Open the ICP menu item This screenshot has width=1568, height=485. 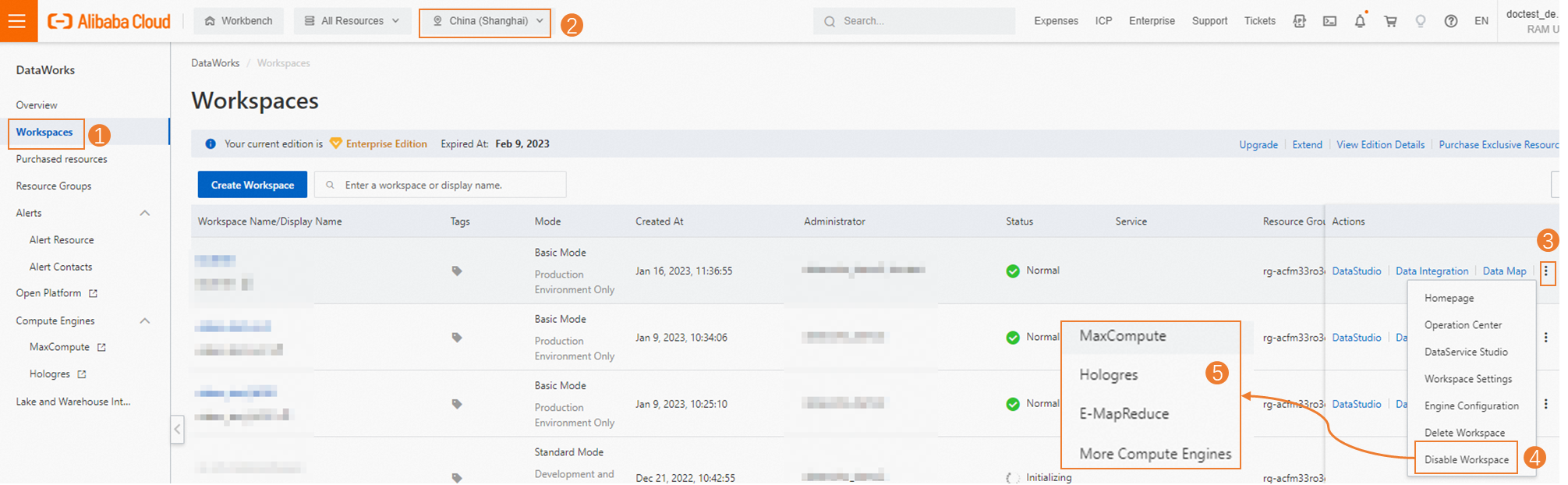1103,21
